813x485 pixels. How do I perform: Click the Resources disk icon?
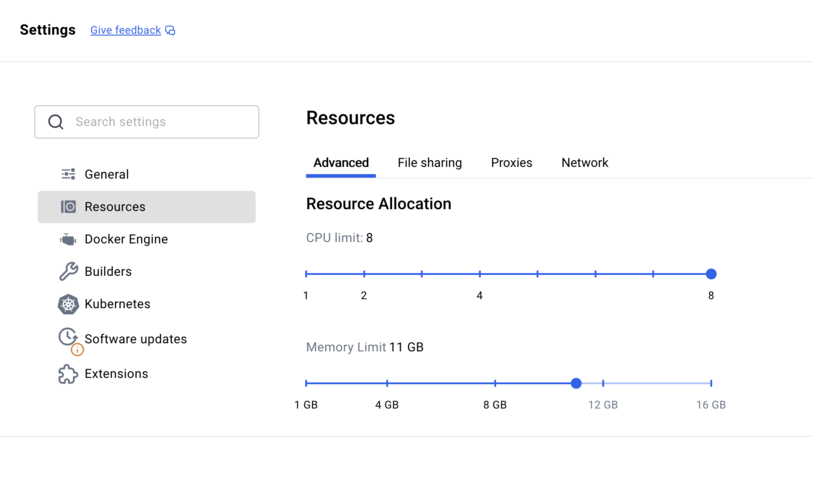pyautogui.click(x=68, y=207)
